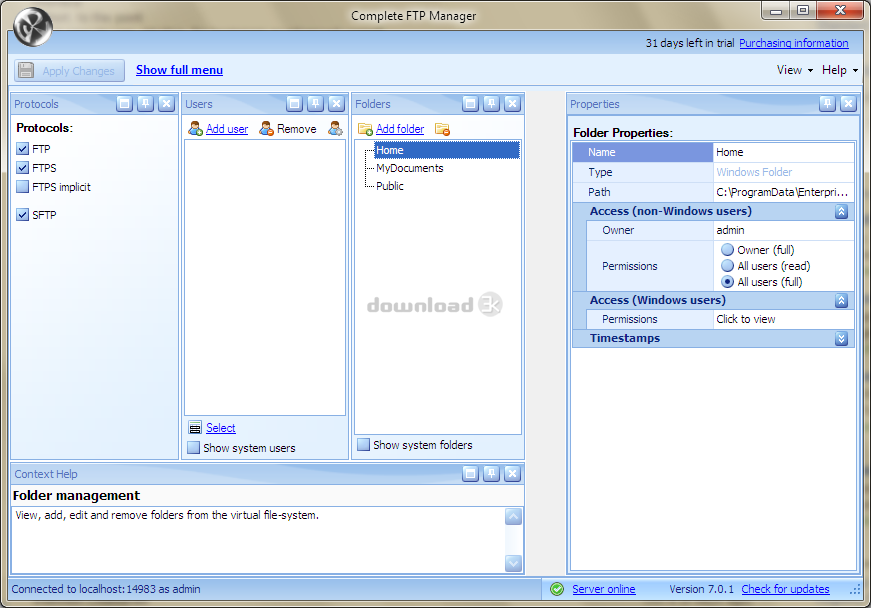The width and height of the screenshot is (871, 608).
Task: Open Purchasing information link
Action: coord(794,43)
